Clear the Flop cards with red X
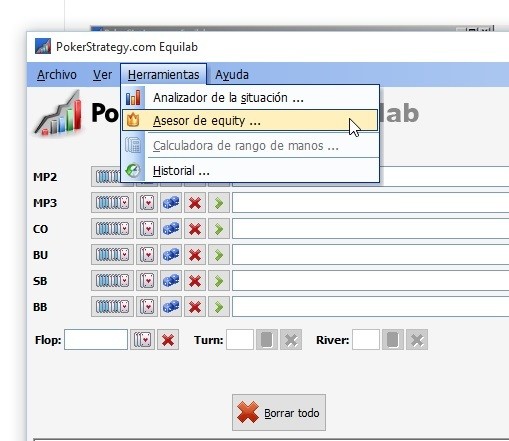Screen dimensions: 509x441 pyautogui.click(x=168, y=340)
